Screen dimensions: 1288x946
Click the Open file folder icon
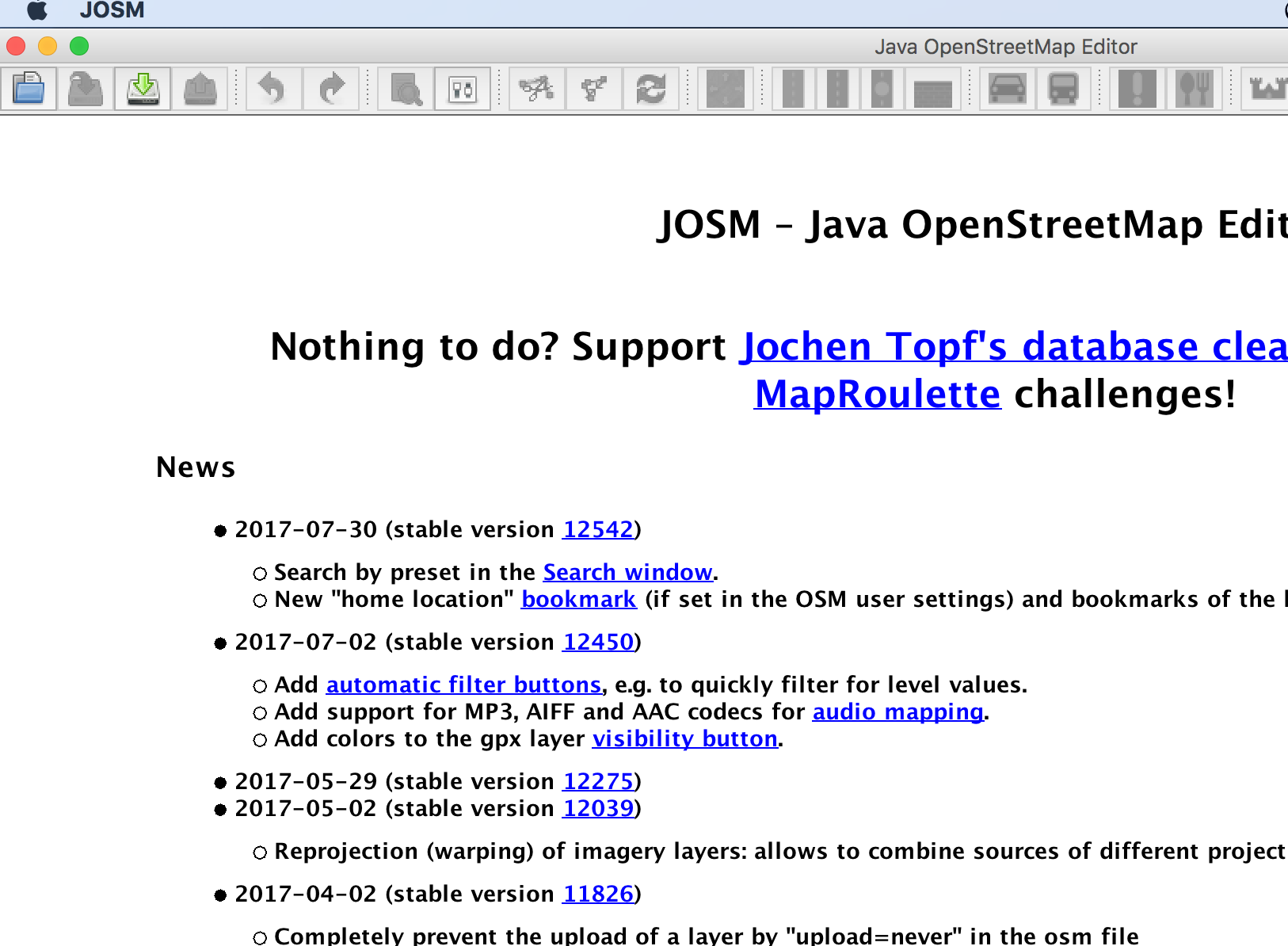tap(29, 88)
